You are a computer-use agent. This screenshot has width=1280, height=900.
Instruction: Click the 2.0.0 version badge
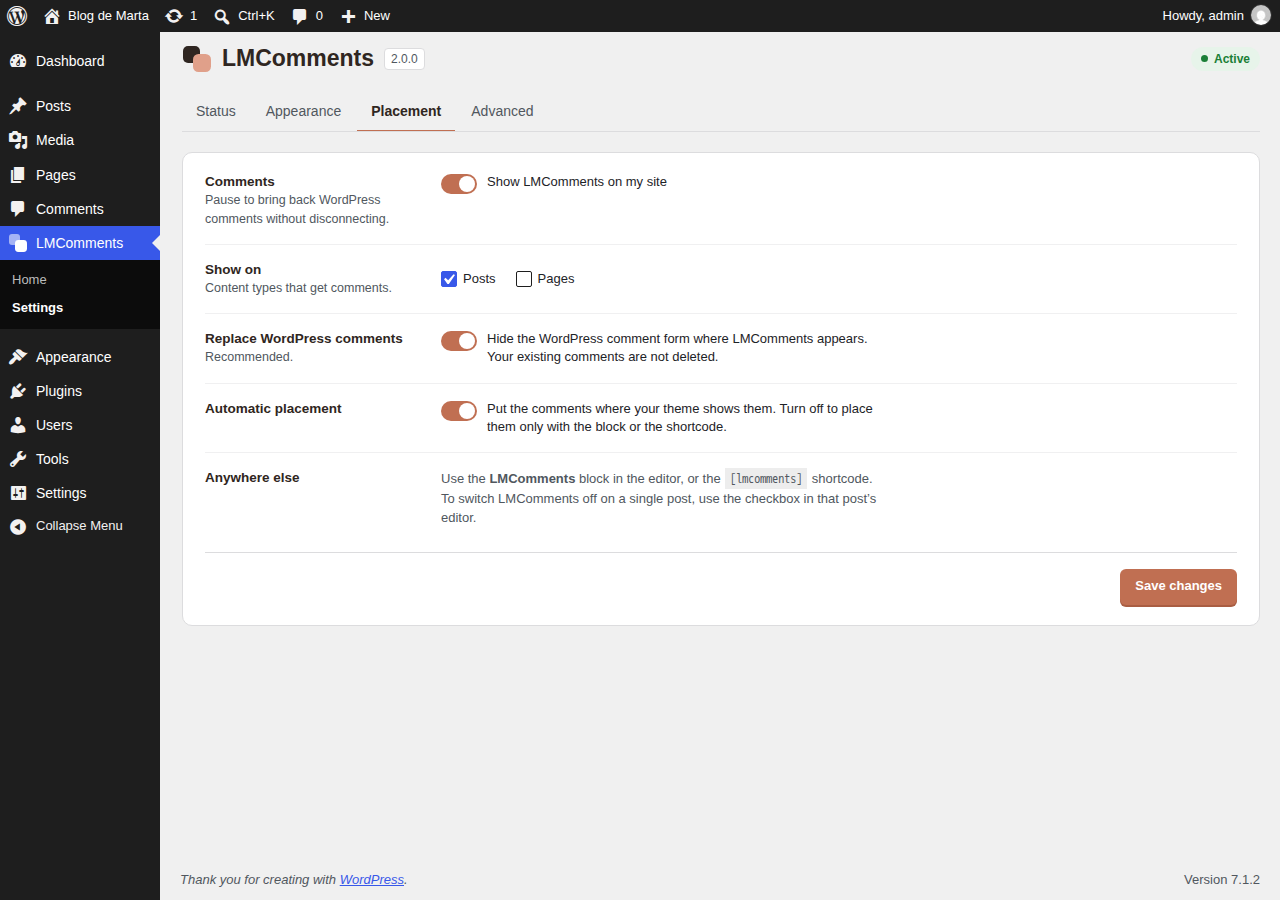point(404,59)
